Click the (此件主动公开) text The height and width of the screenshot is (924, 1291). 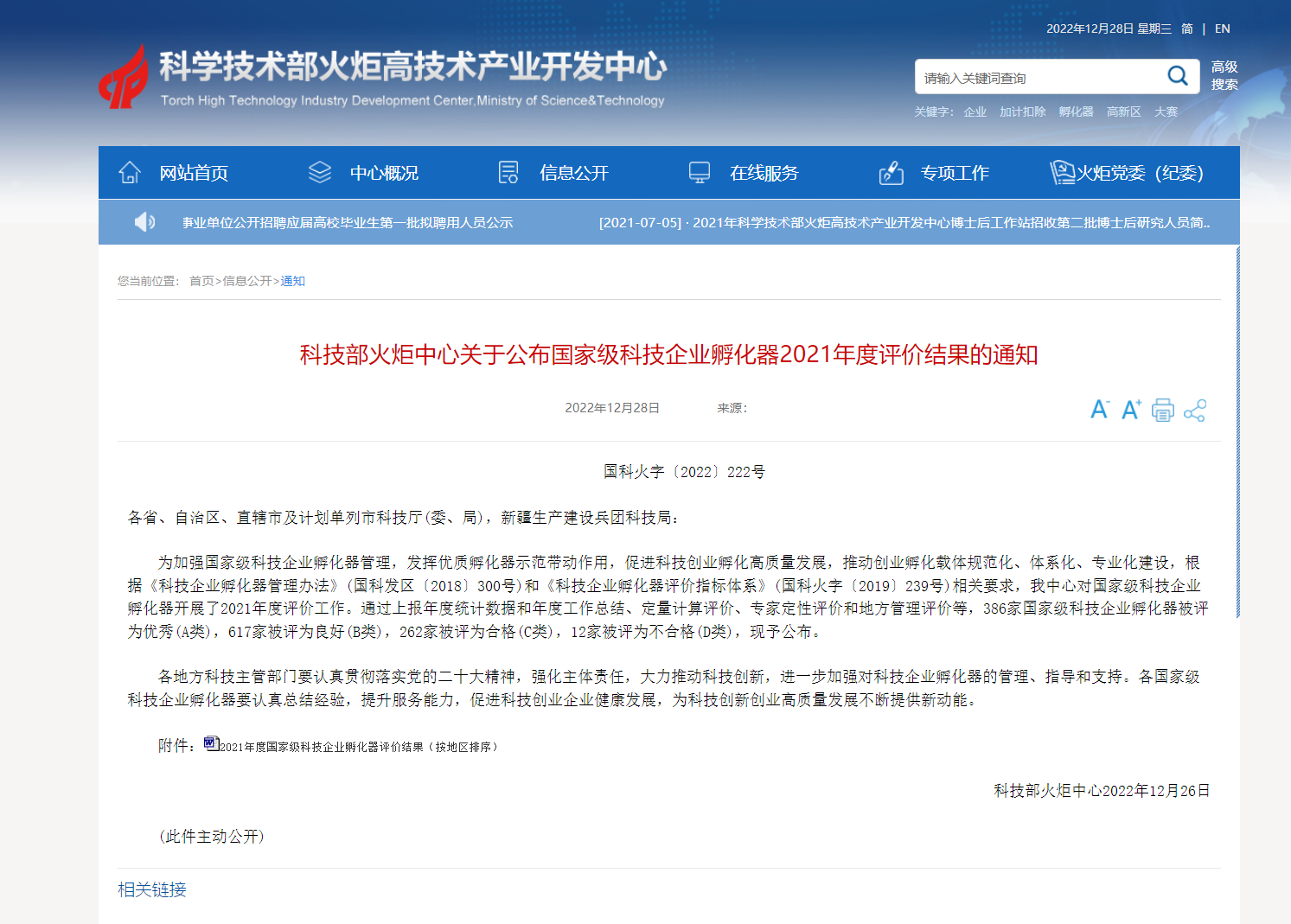point(212,837)
